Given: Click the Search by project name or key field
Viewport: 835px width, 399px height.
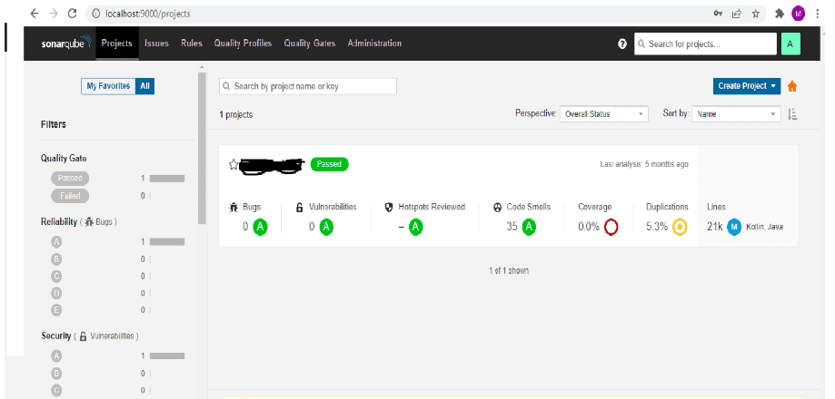Looking at the screenshot, I should pyautogui.click(x=308, y=86).
